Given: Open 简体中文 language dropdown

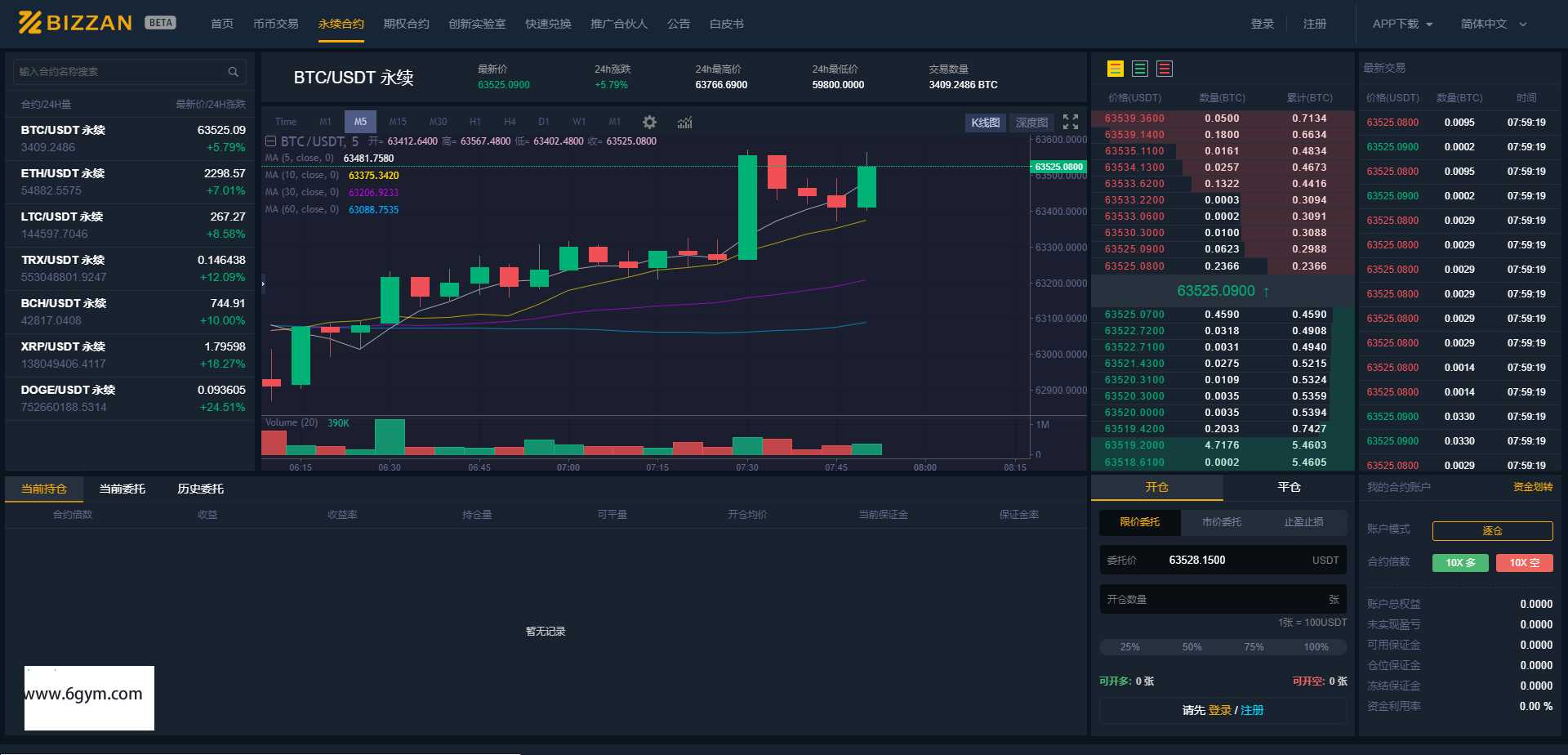Looking at the screenshot, I should (1493, 25).
